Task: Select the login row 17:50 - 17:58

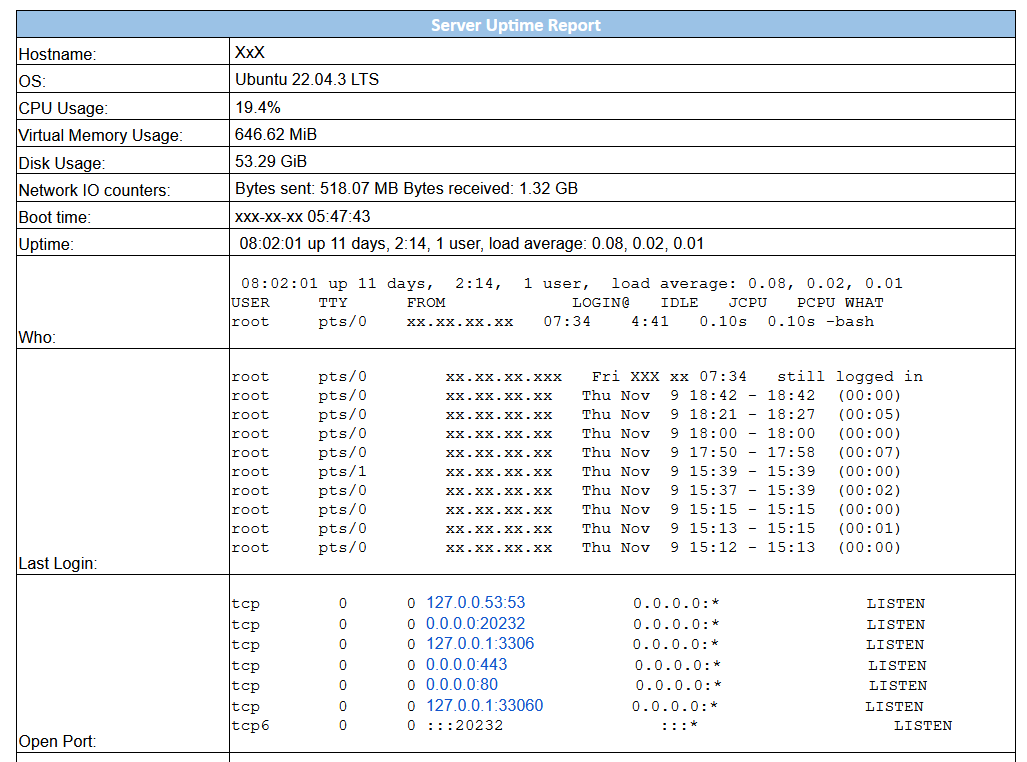Action: (x=567, y=453)
